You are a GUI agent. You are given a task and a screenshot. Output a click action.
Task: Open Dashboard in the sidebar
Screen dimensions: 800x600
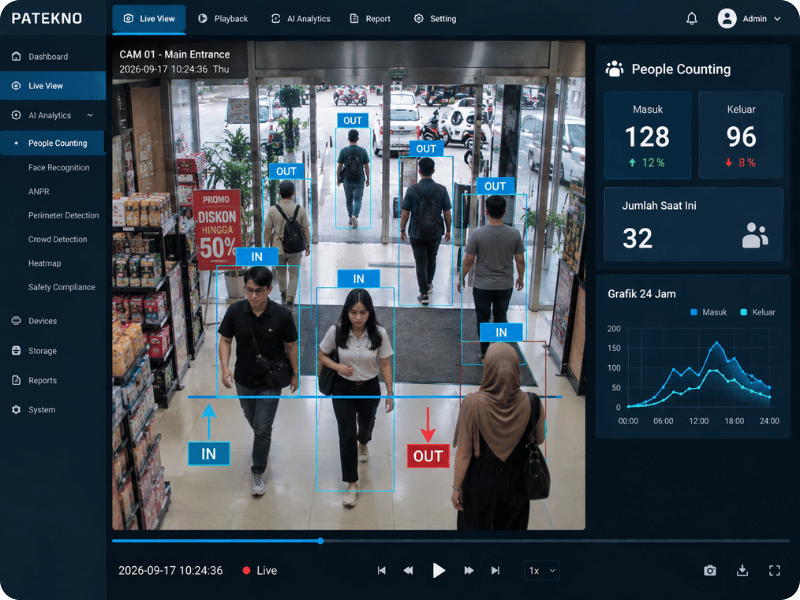[x=53, y=57]
